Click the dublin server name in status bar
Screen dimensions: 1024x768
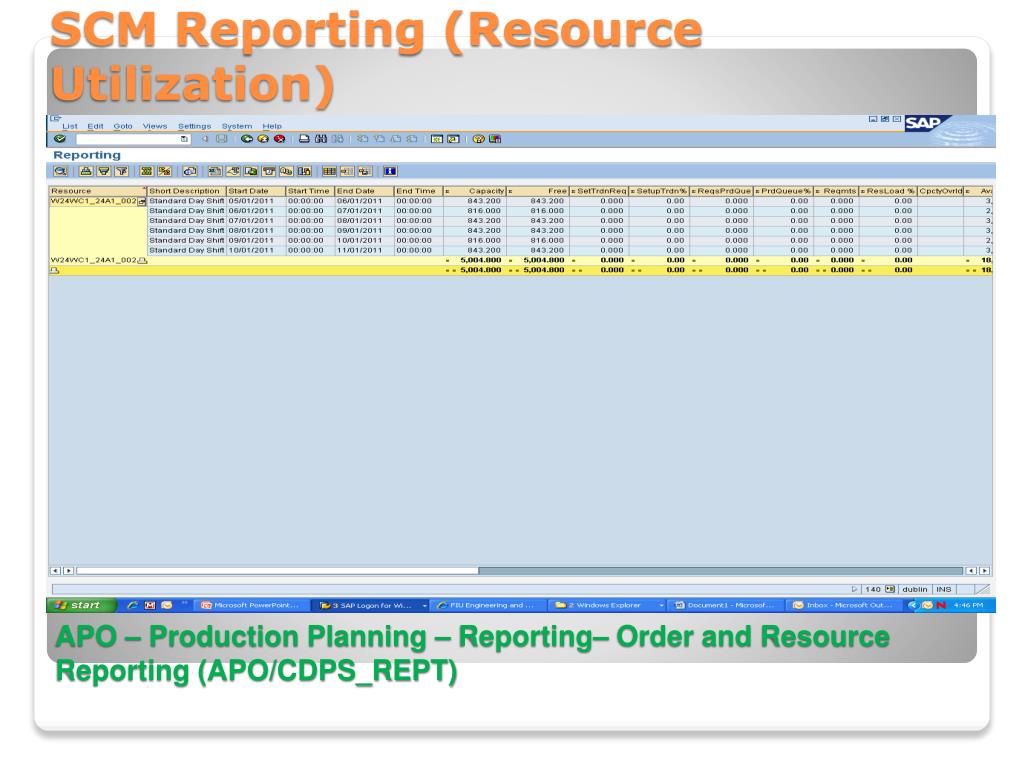point(915,589)
